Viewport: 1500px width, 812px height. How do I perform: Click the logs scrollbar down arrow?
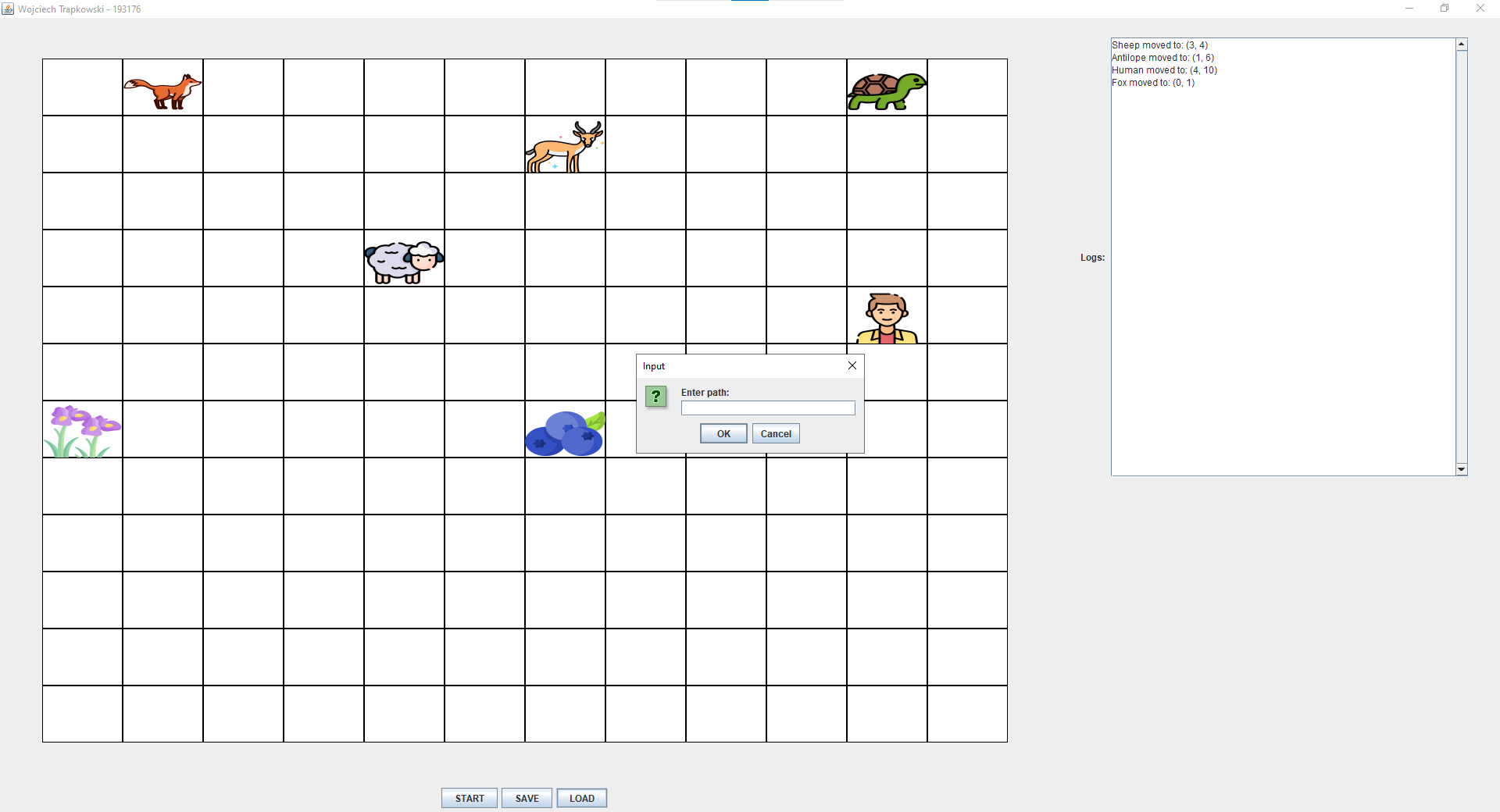(1462, 469)
